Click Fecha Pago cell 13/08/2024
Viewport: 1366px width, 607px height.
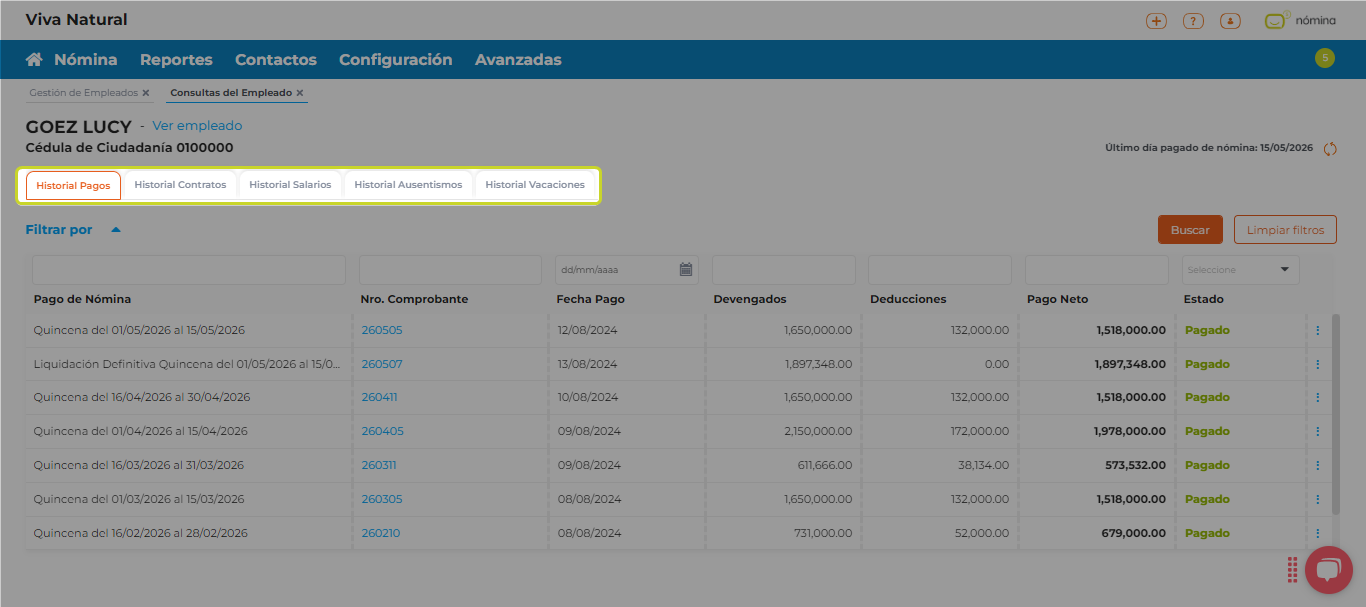589,364
